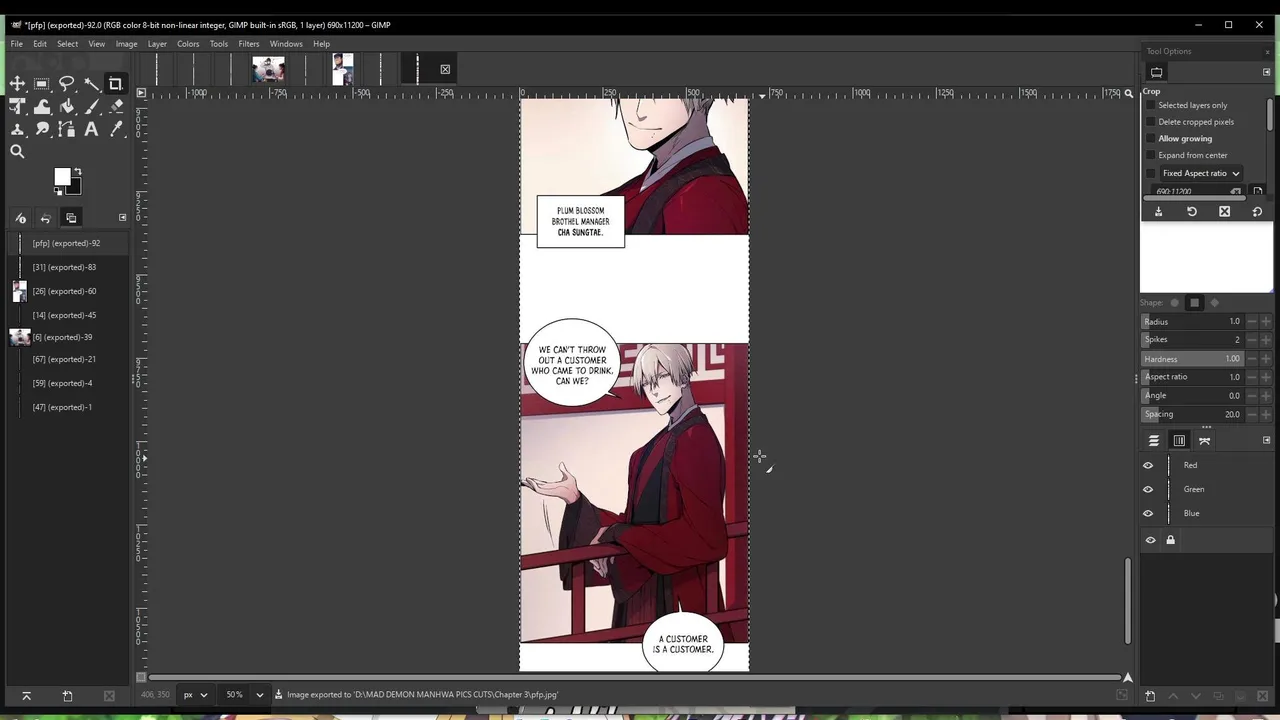Select the Eraser tool

(116, 107)
